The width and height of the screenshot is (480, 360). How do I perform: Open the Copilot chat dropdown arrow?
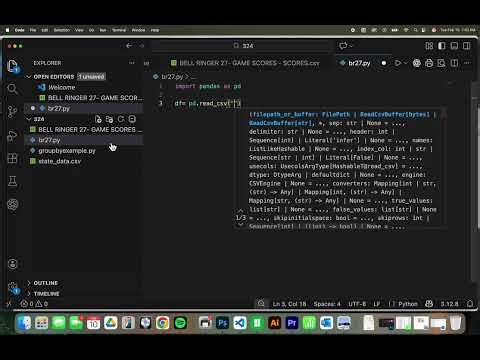click(351, 46)
